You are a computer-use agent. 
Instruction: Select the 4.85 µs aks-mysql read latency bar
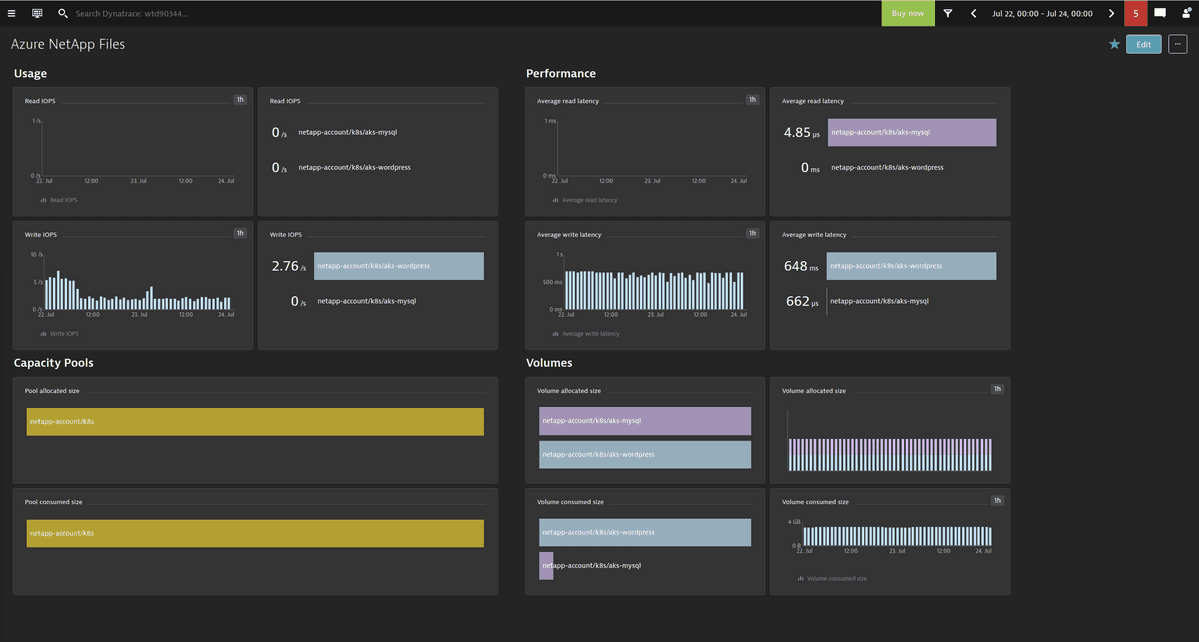click(x=911, y=132)
